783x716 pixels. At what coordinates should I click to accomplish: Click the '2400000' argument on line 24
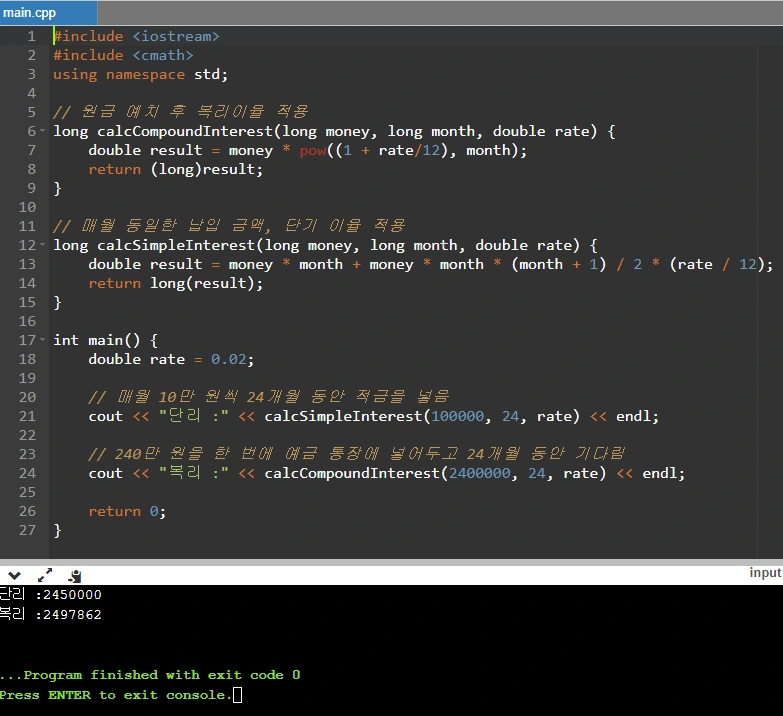479,473
